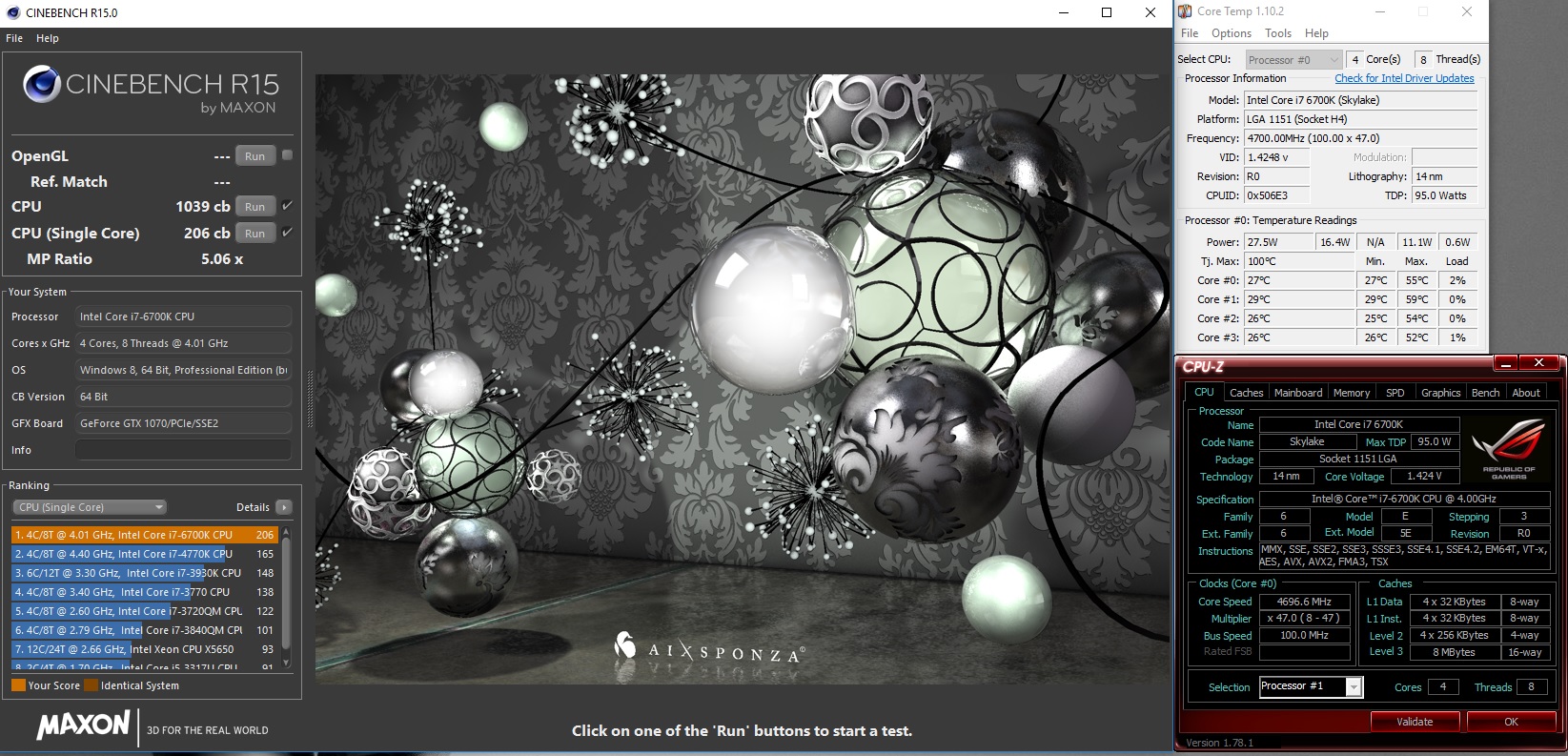
Task: Click the Cinebench R15 sphere logo
Action: point(42,85)
